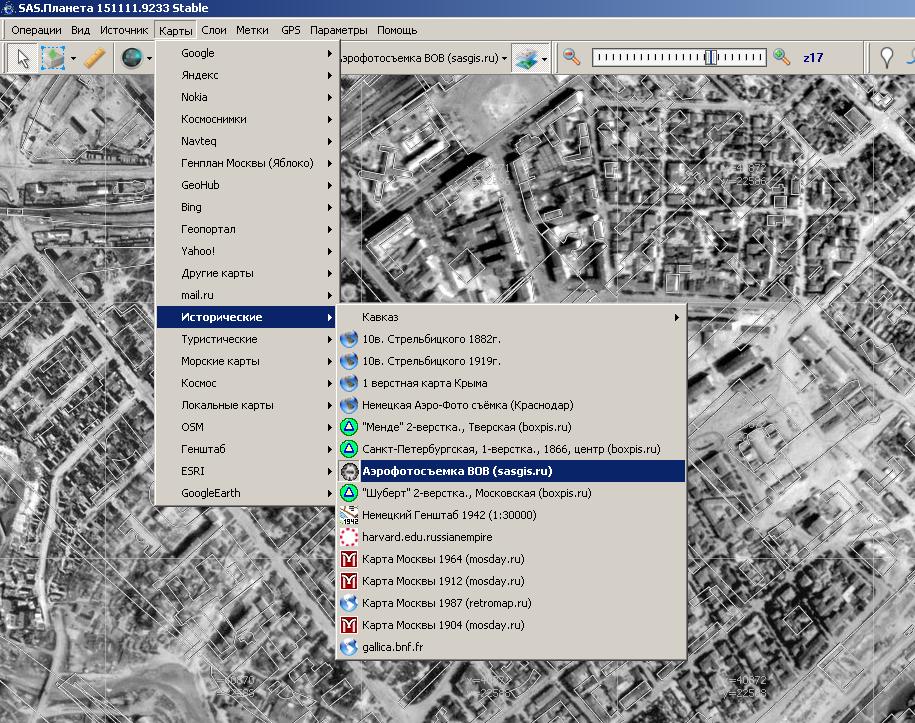Expand the Геопортал submenu

click(x=247, y=229)
